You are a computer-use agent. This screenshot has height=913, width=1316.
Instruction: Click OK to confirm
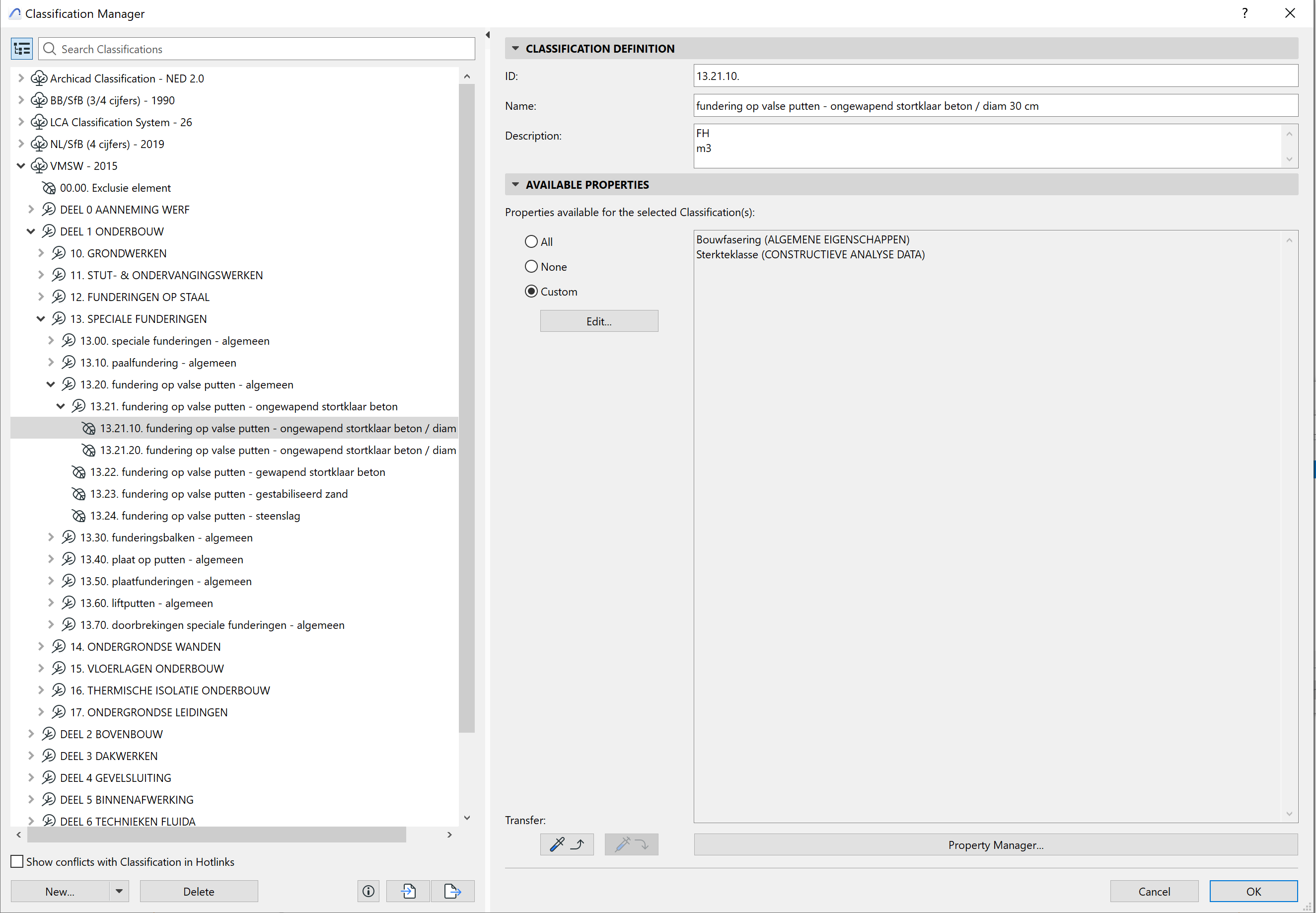coord(1253,891)
